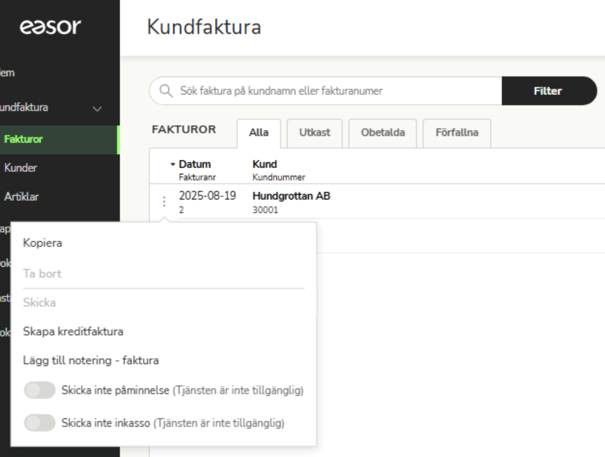Select Kopiera from the context menu
605x457 pixels.
42,243
